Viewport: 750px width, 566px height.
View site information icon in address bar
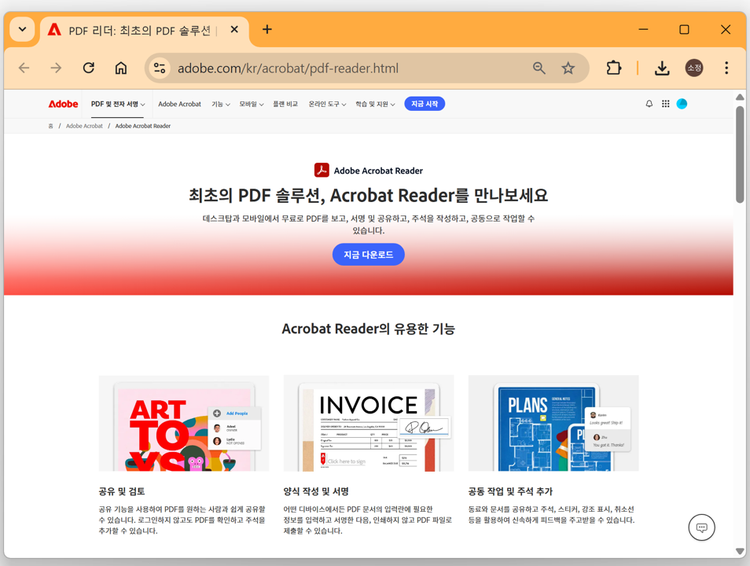click(x=160, y=68)
